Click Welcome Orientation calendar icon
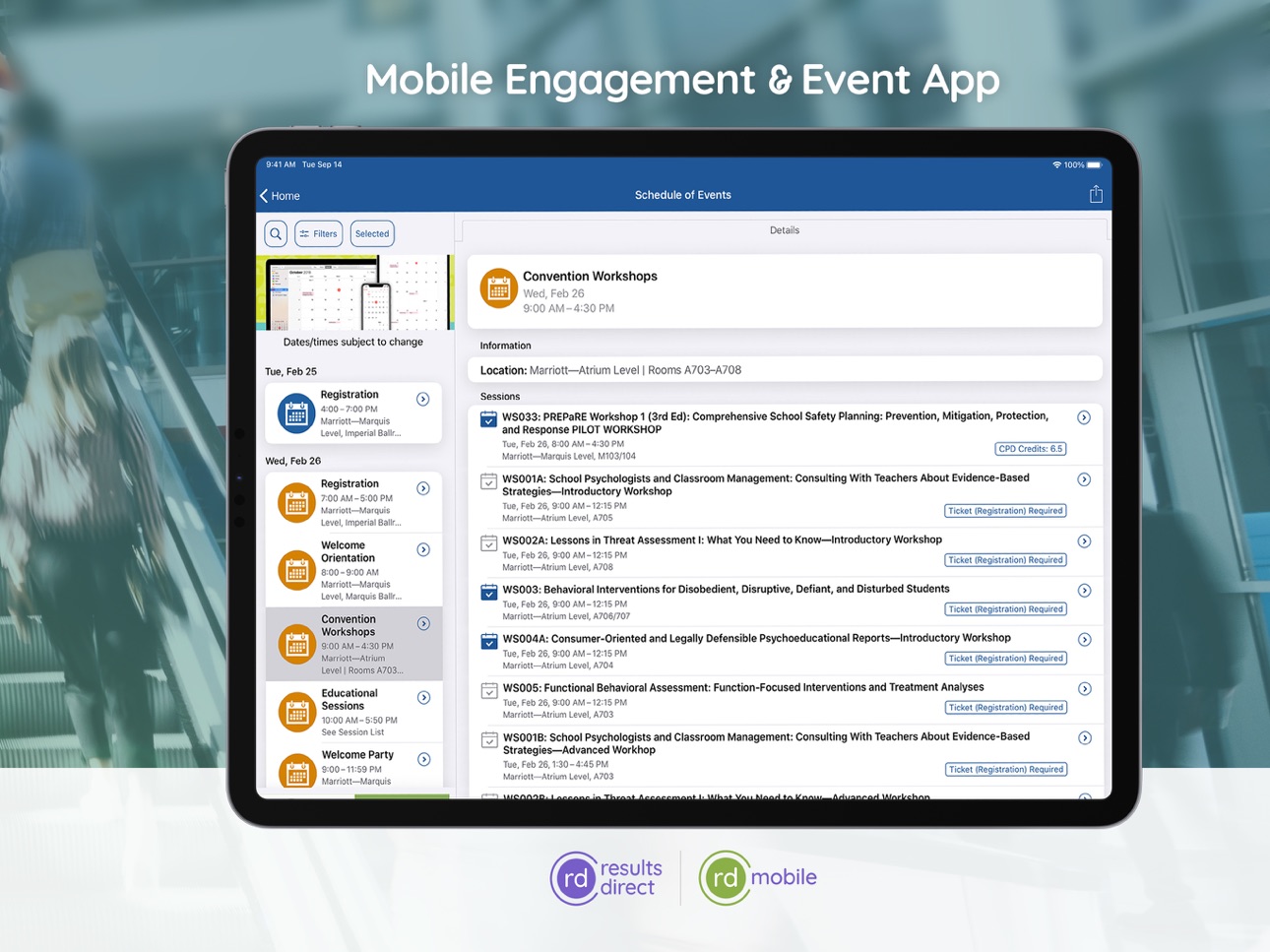1270x952 pixels. (296, 571)
